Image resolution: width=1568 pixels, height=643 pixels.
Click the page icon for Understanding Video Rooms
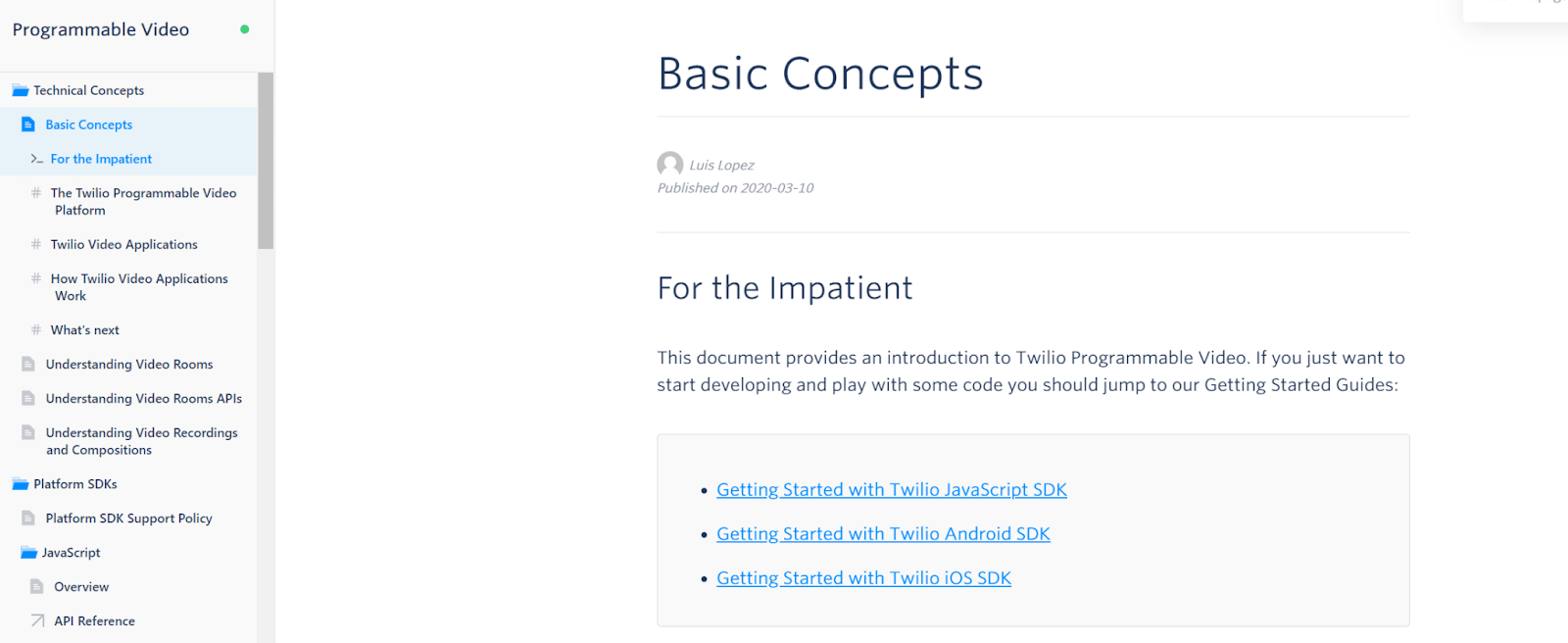28,364
